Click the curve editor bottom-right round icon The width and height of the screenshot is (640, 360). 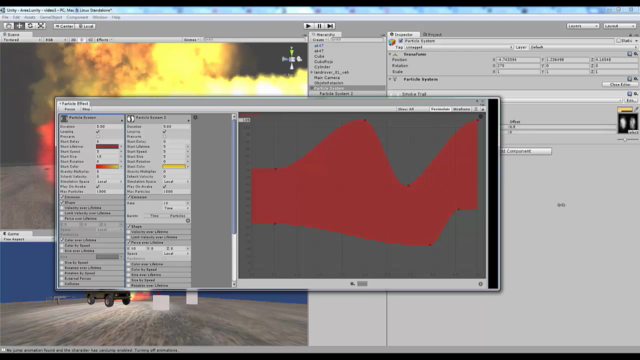coord(480,284)
